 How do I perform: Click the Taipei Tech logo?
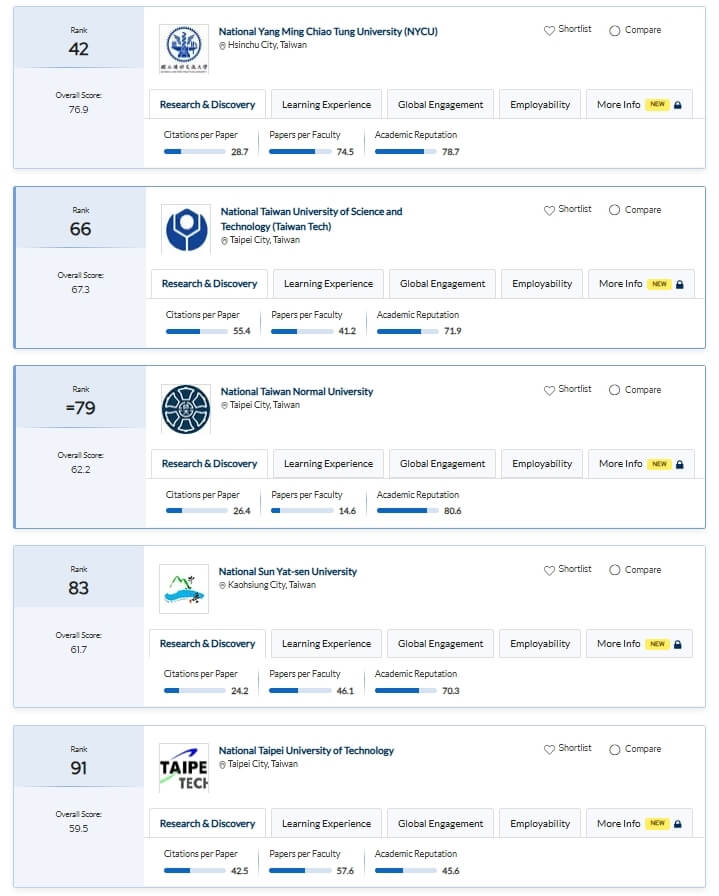183,768
